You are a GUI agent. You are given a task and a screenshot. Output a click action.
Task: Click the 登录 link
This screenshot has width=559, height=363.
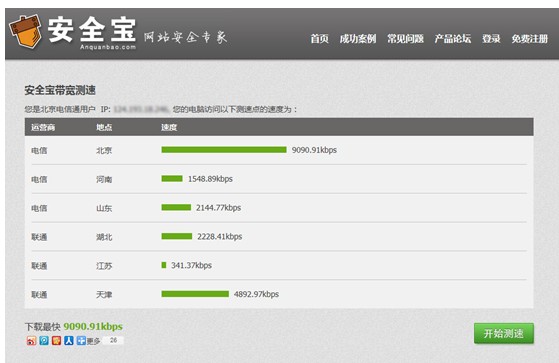point(491,39)
